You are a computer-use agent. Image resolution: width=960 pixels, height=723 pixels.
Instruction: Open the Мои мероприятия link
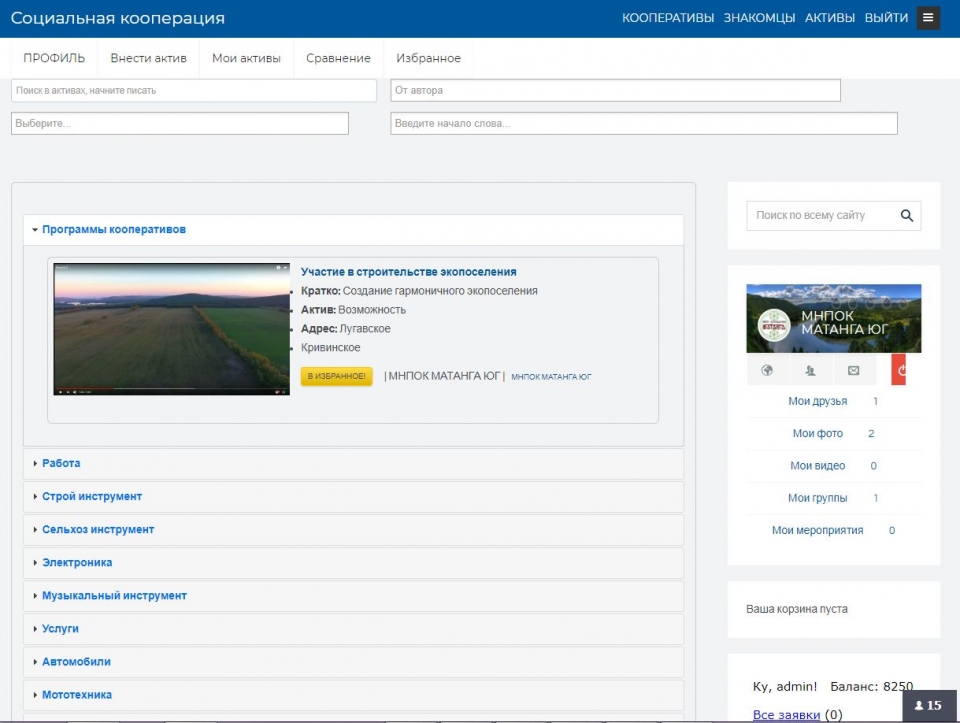pos(817,530)
